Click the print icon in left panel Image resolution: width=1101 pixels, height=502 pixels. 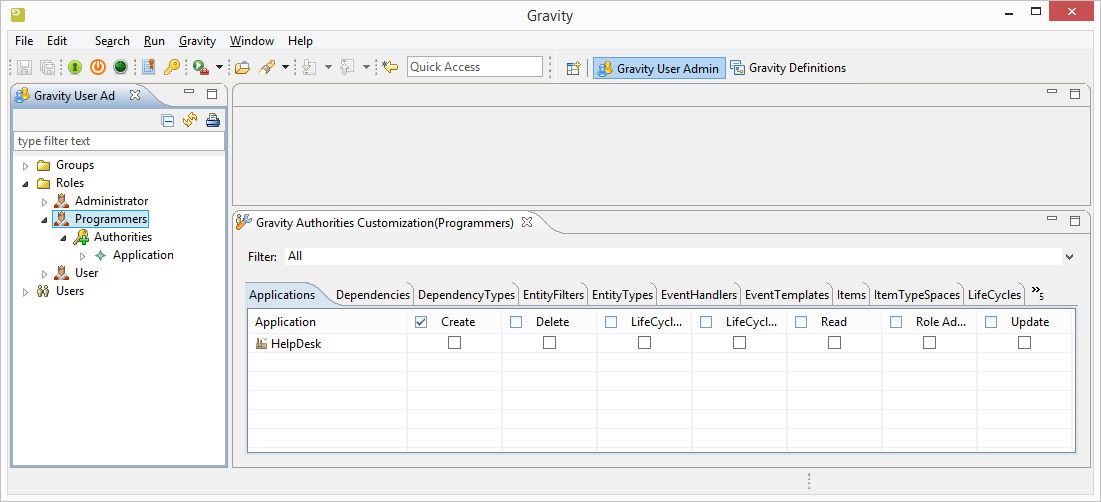click(212, 121)
